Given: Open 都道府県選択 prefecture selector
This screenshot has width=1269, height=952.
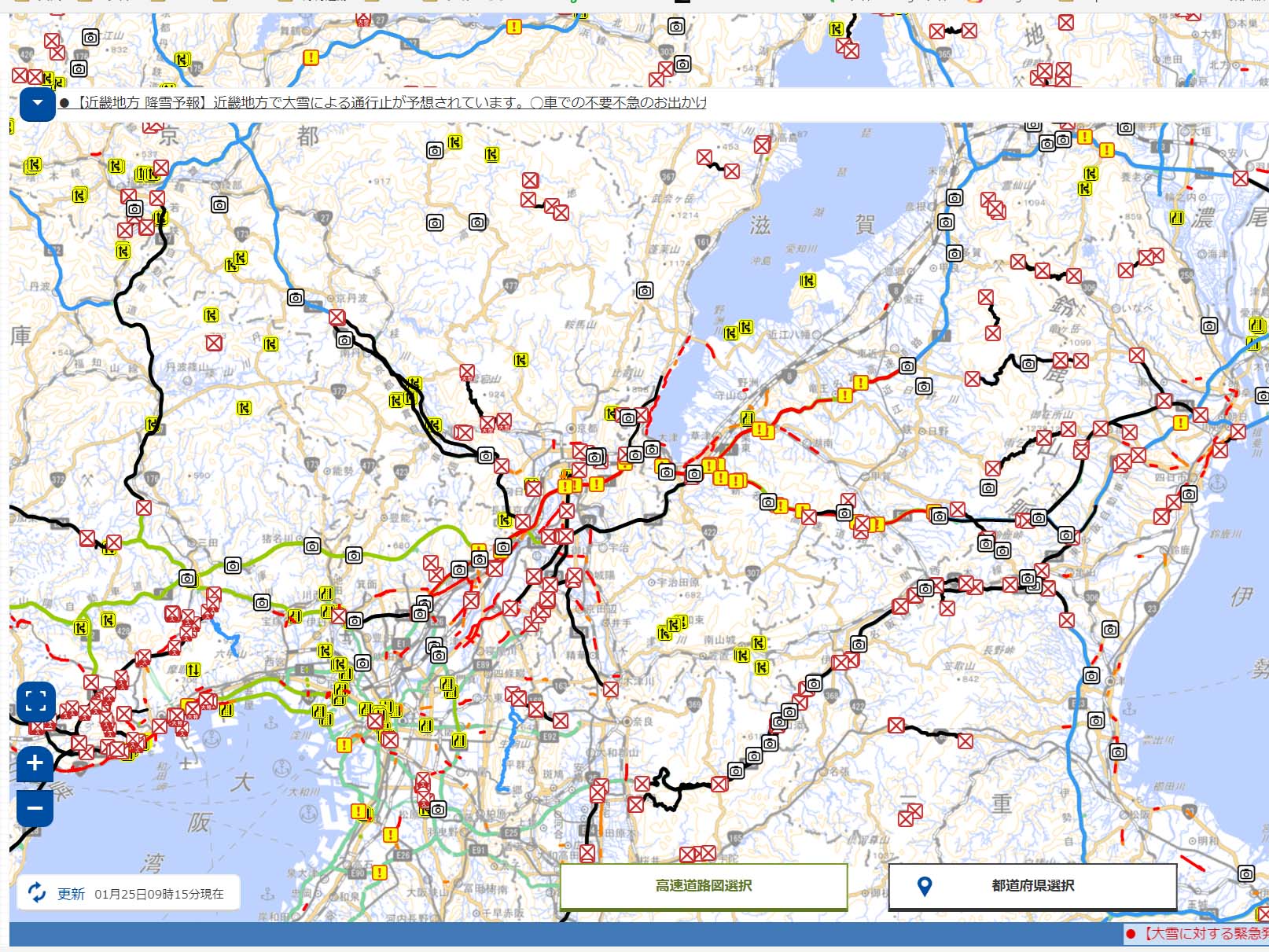Looking at the screenshot, I should pos(1032,886).
